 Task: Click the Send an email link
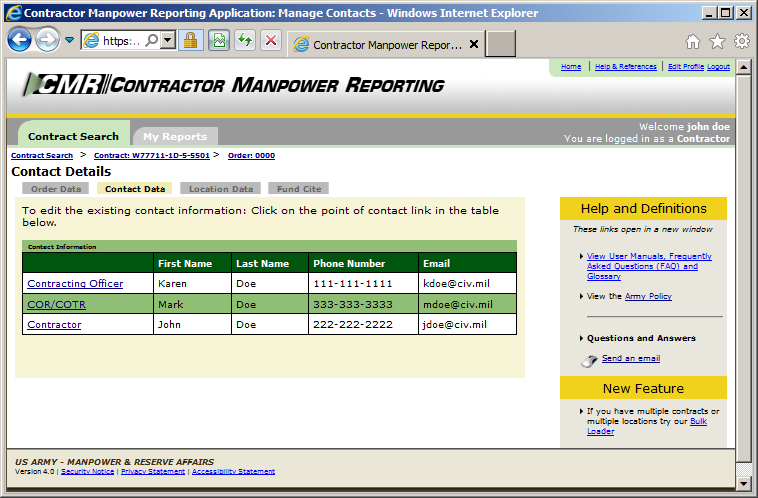630,358
